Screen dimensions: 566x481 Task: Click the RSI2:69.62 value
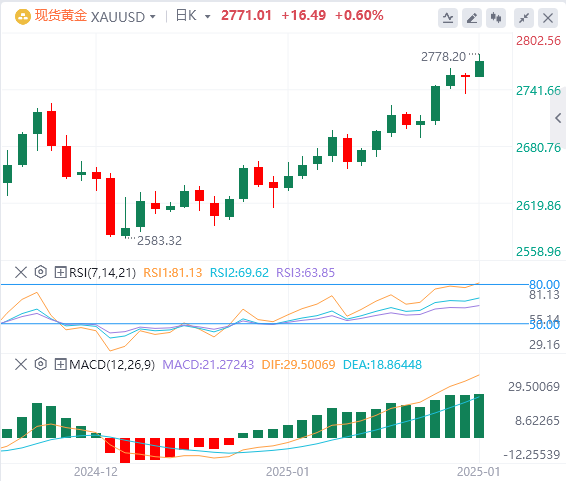pyautogui.click(x=239, y=272)
